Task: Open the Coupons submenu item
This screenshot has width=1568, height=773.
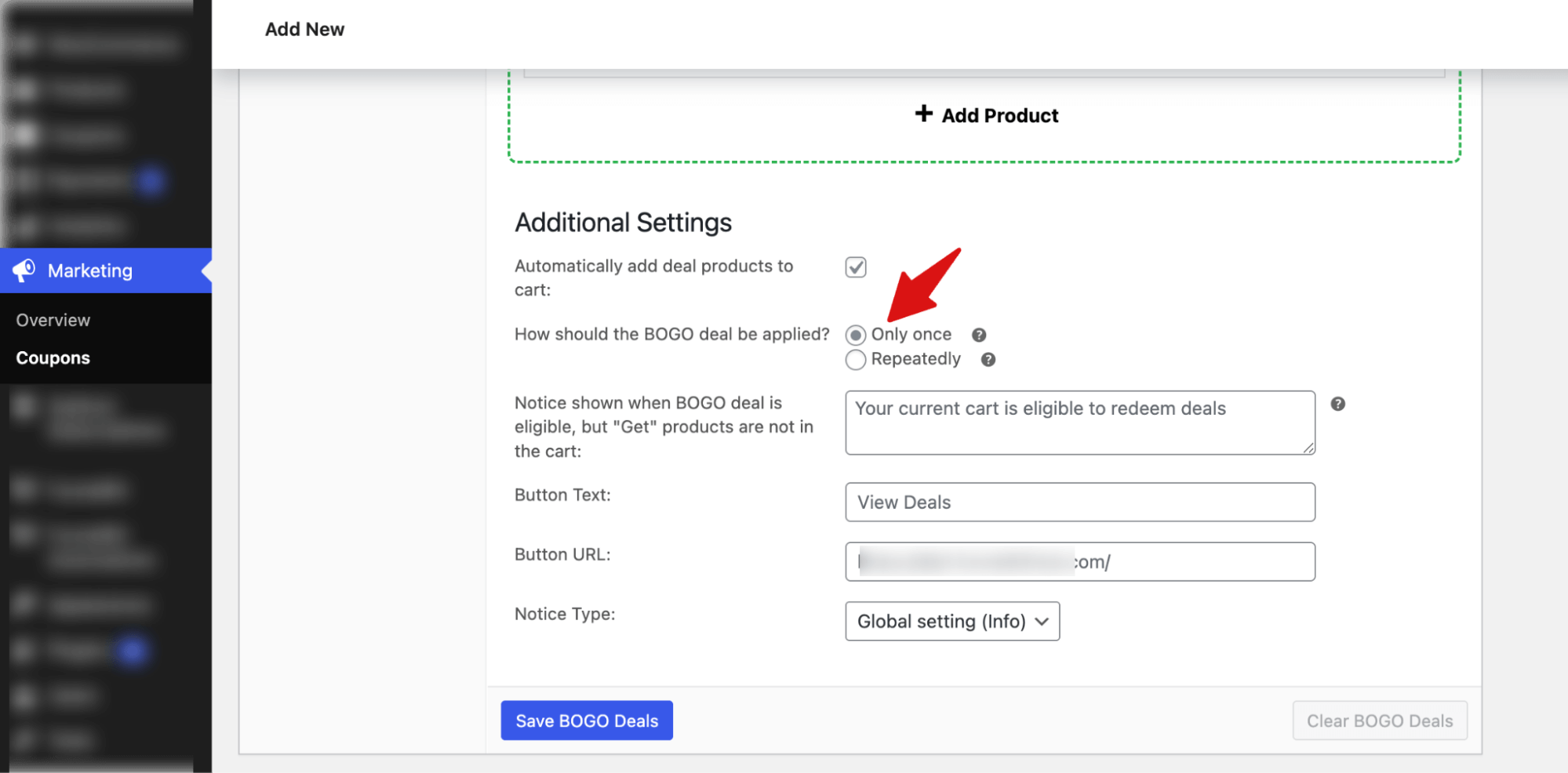Action: pos(53,357)
